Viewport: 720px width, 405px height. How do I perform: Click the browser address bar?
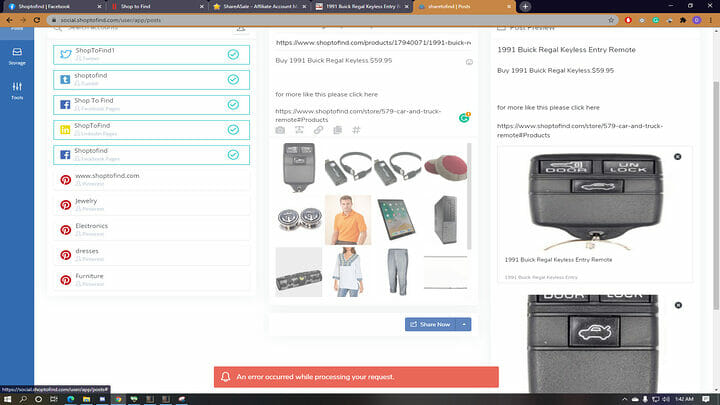coord(331,20)
